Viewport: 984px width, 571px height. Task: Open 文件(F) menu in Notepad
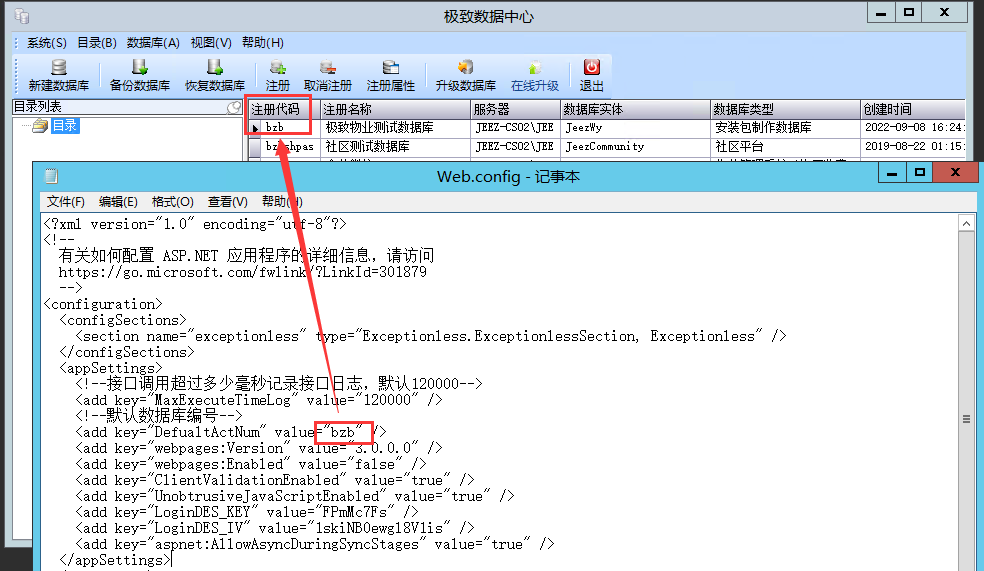[x=66, y=201]
